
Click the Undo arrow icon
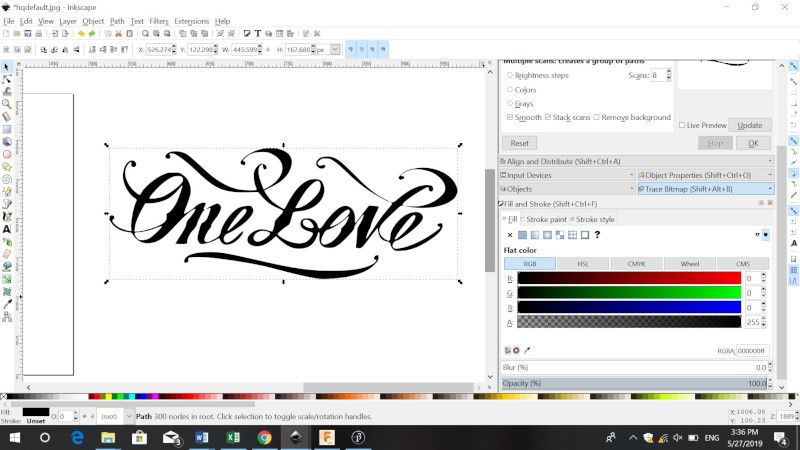click(82, 33)
